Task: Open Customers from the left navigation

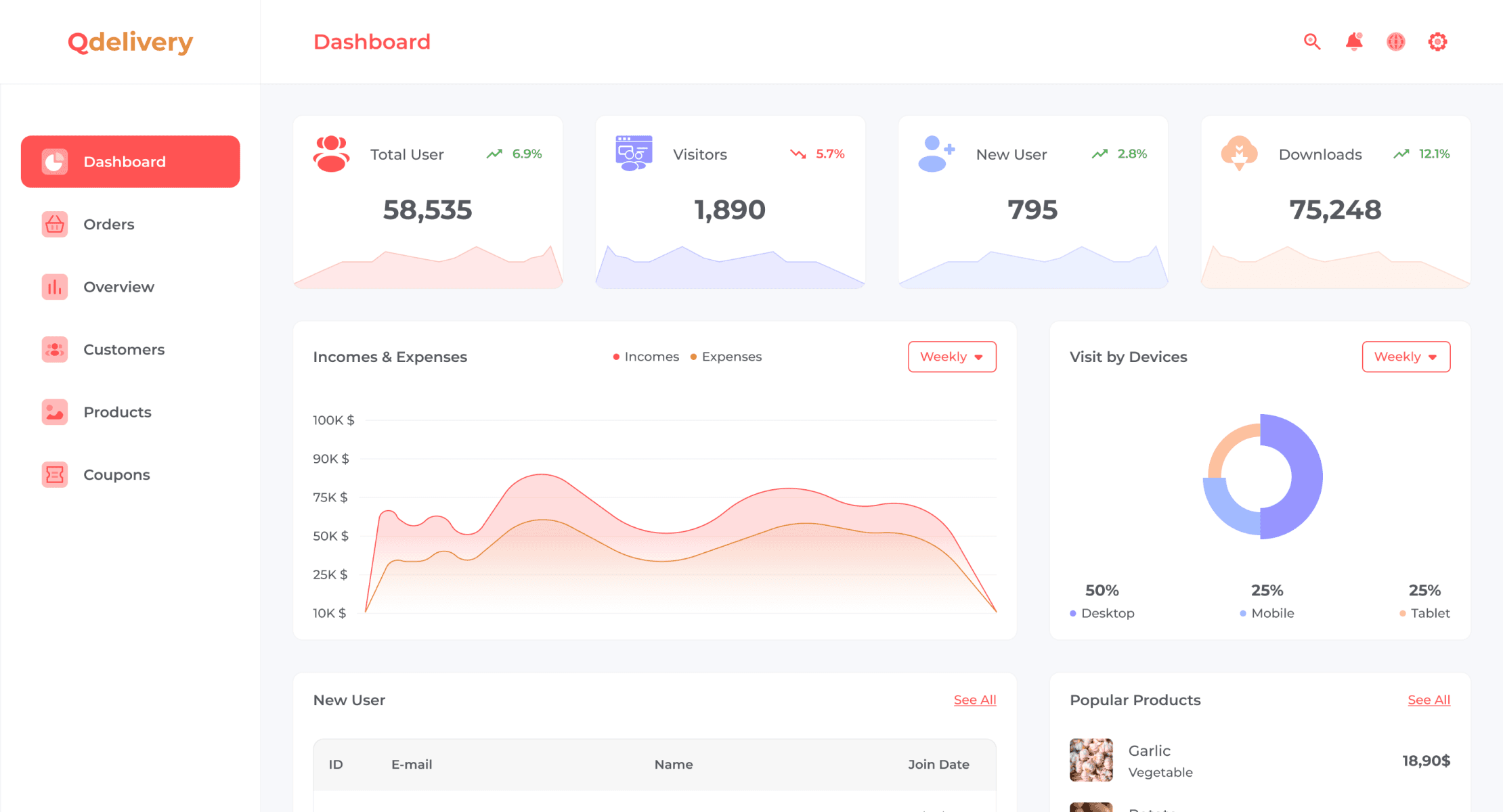Action: pos(124,349)
